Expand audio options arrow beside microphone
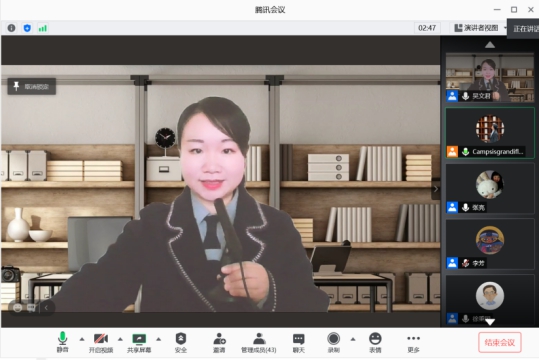Image resolution: width=540 pixels, height=360 pixels. [x=82, y=339]
